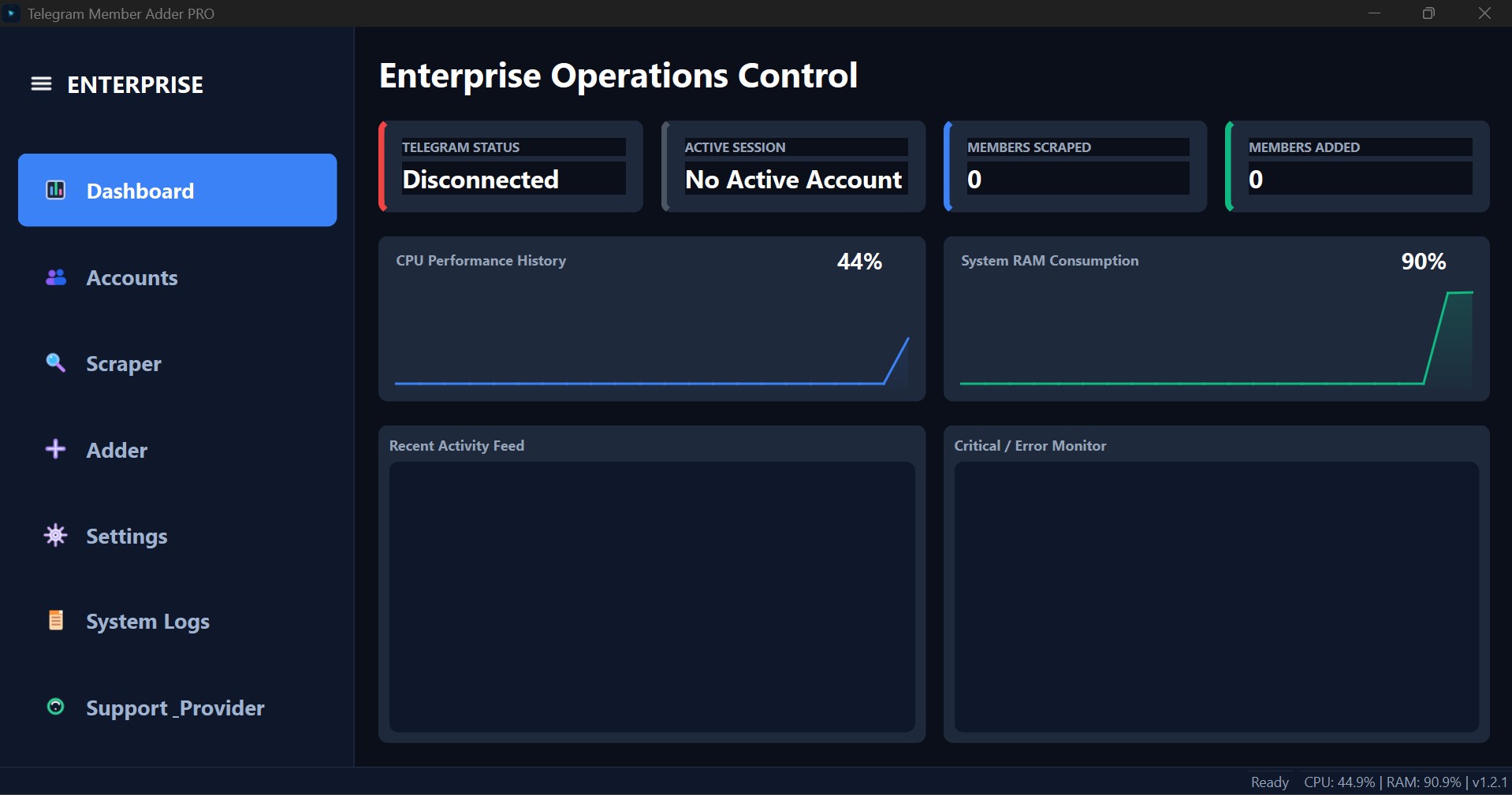Click the app icon in title bar
This screenshot has height=795, width=1512.
pyautogui.click(x=11, y=13)
